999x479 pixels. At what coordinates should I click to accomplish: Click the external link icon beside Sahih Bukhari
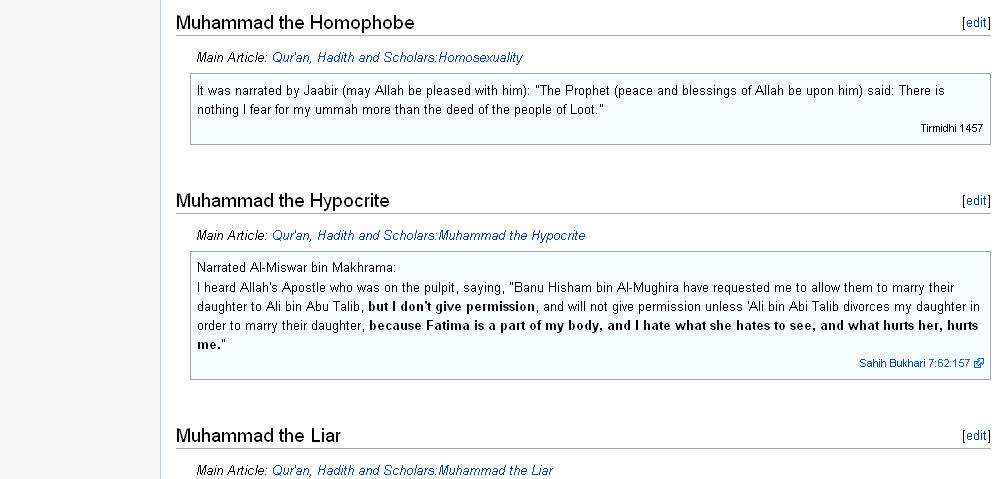979,364
